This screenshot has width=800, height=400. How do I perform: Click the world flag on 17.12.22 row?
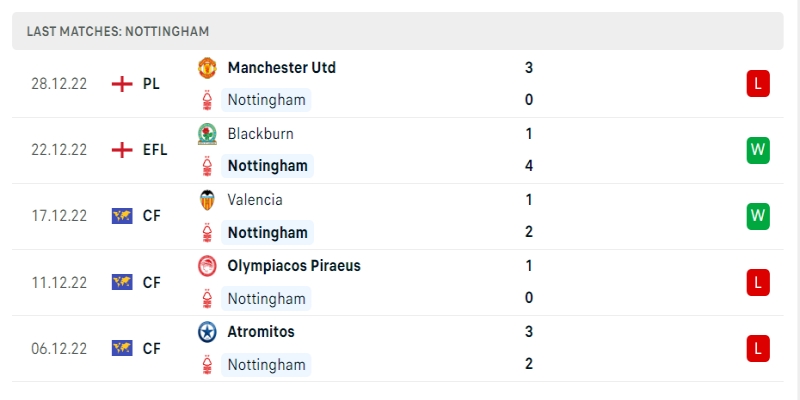pyautogui.click(x=122, y=216)
